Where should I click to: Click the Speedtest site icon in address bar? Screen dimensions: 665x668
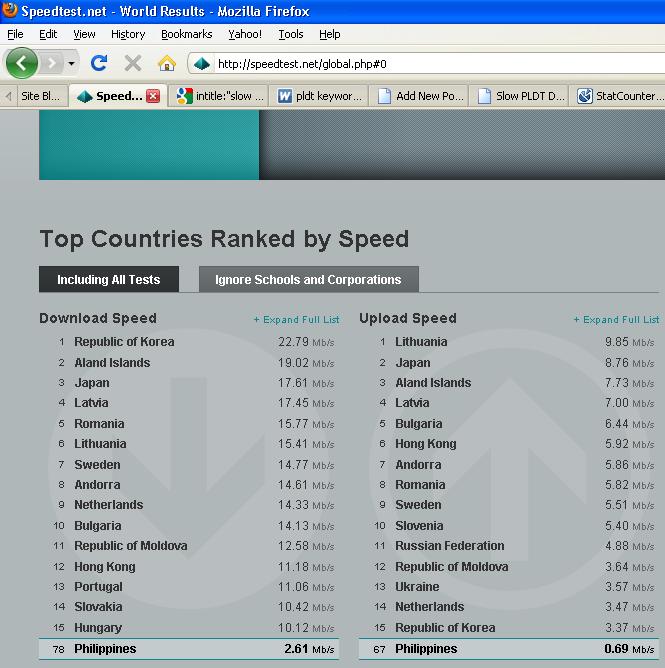click(x=202, y=64)
